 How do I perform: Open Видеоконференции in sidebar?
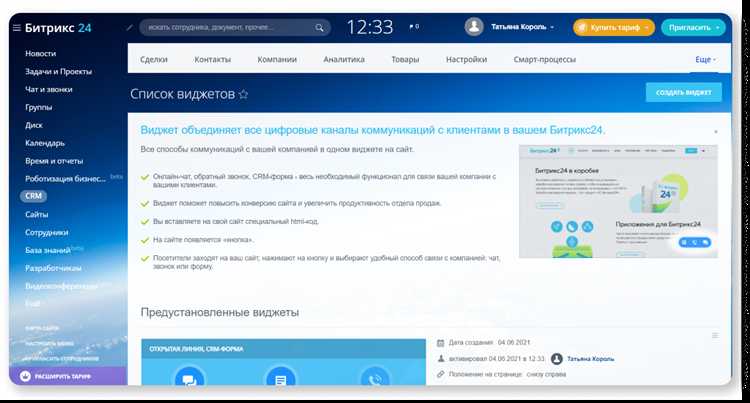click(61, 286)
